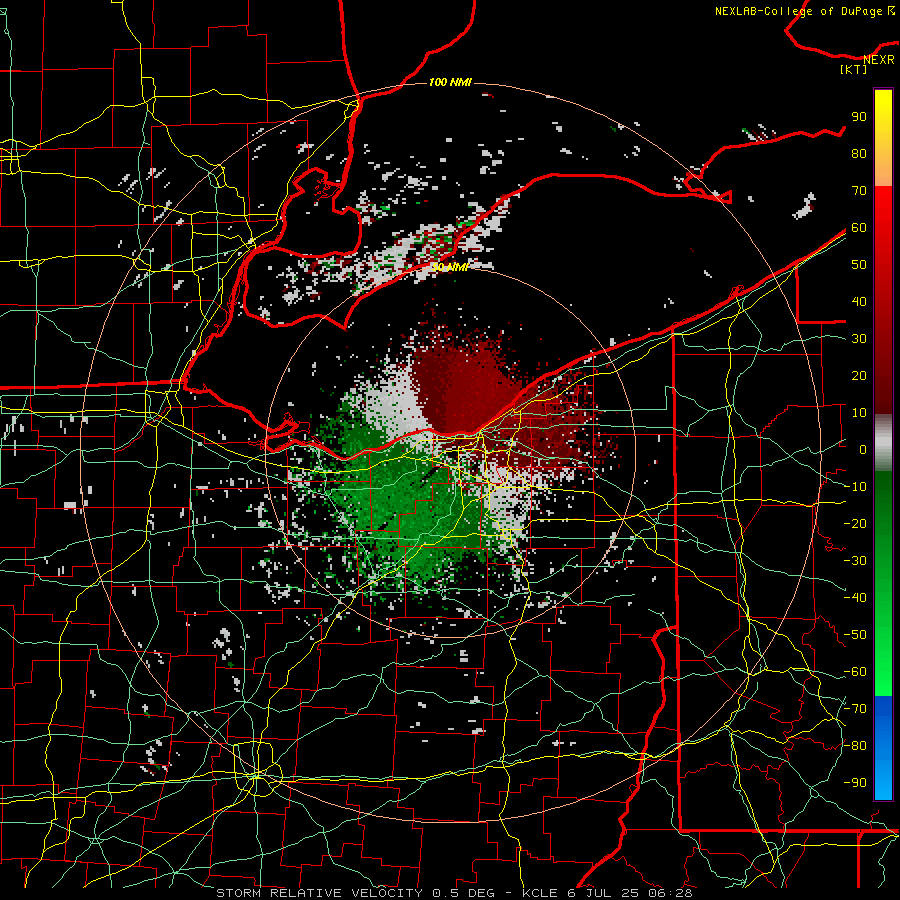
Task: Click the KCLE radar site identifier
Action: pos(540,893)
